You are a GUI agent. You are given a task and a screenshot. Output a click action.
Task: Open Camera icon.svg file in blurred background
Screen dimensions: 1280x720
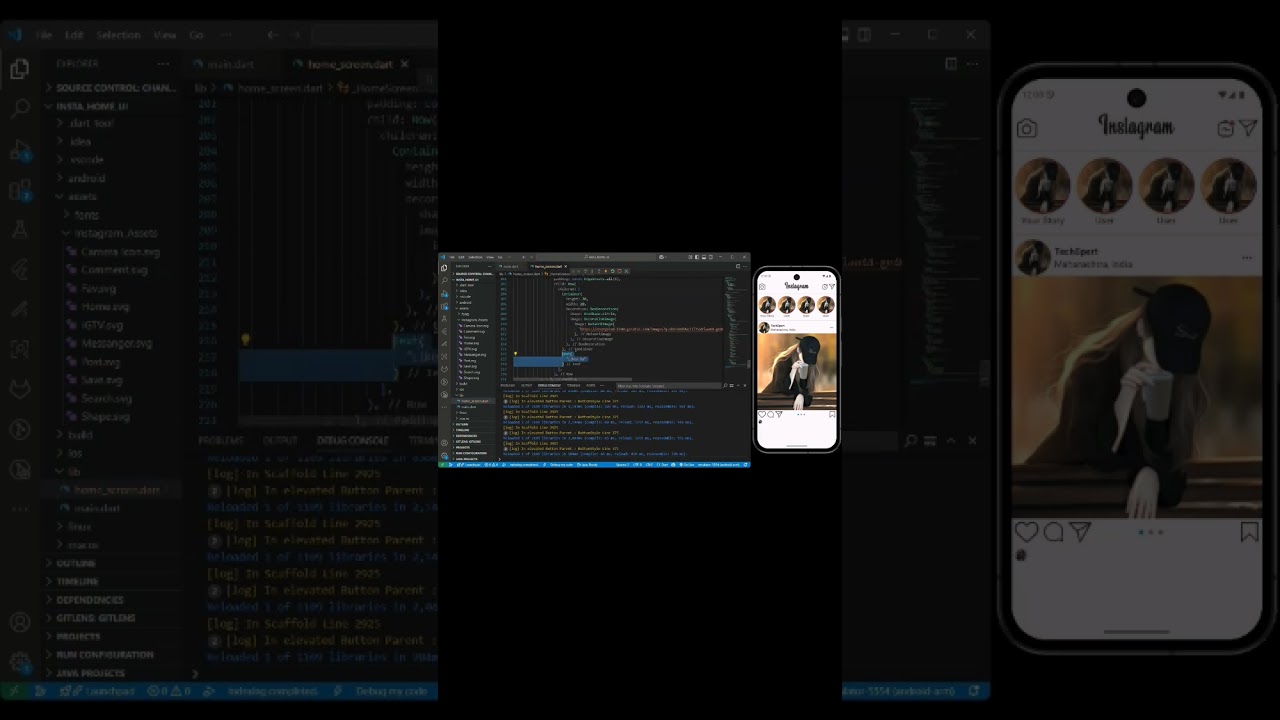tap(112, 252)
